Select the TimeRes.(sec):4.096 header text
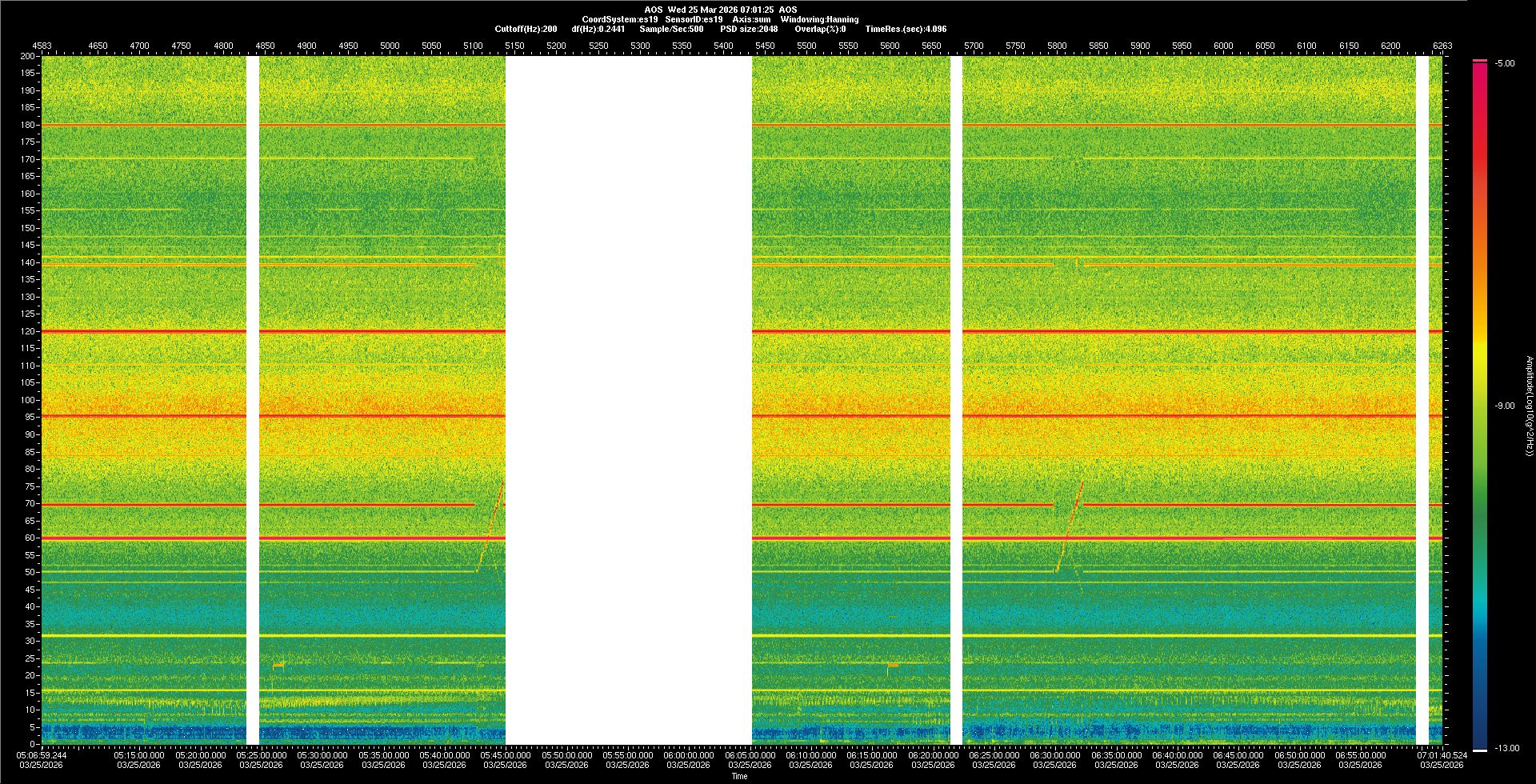This screenshot has height=784, width=1536. point(906,29)
